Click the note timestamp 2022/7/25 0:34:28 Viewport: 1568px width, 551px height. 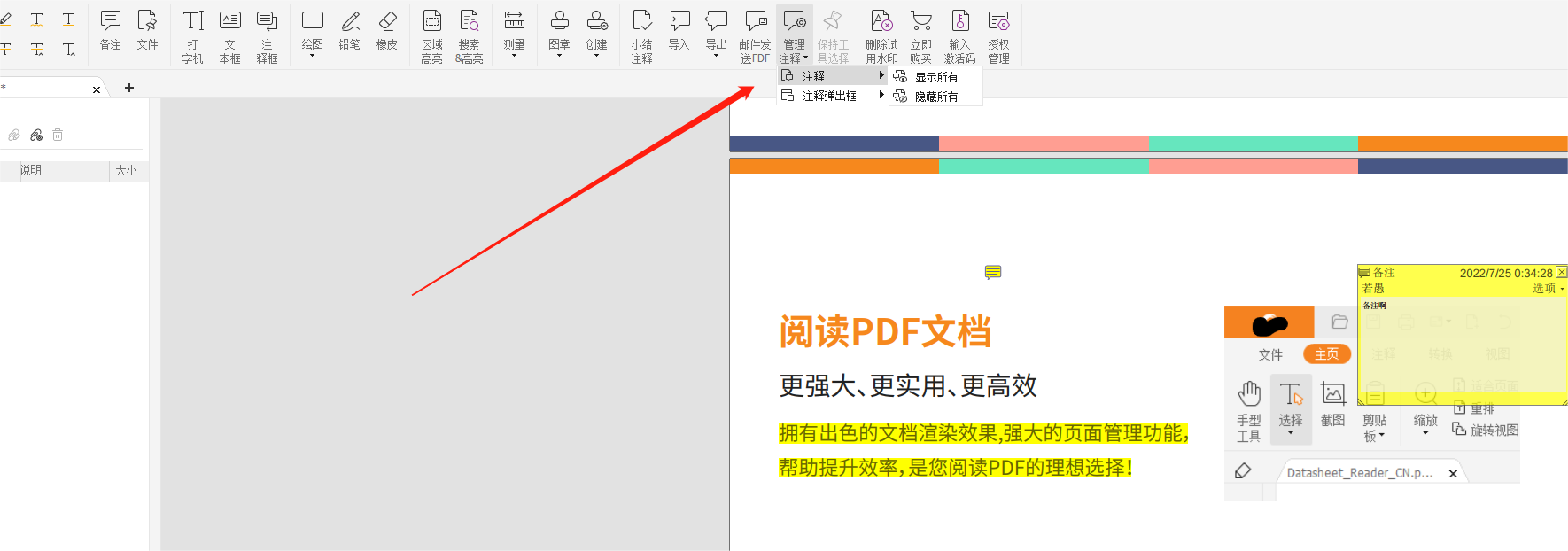coord(1506,273)
